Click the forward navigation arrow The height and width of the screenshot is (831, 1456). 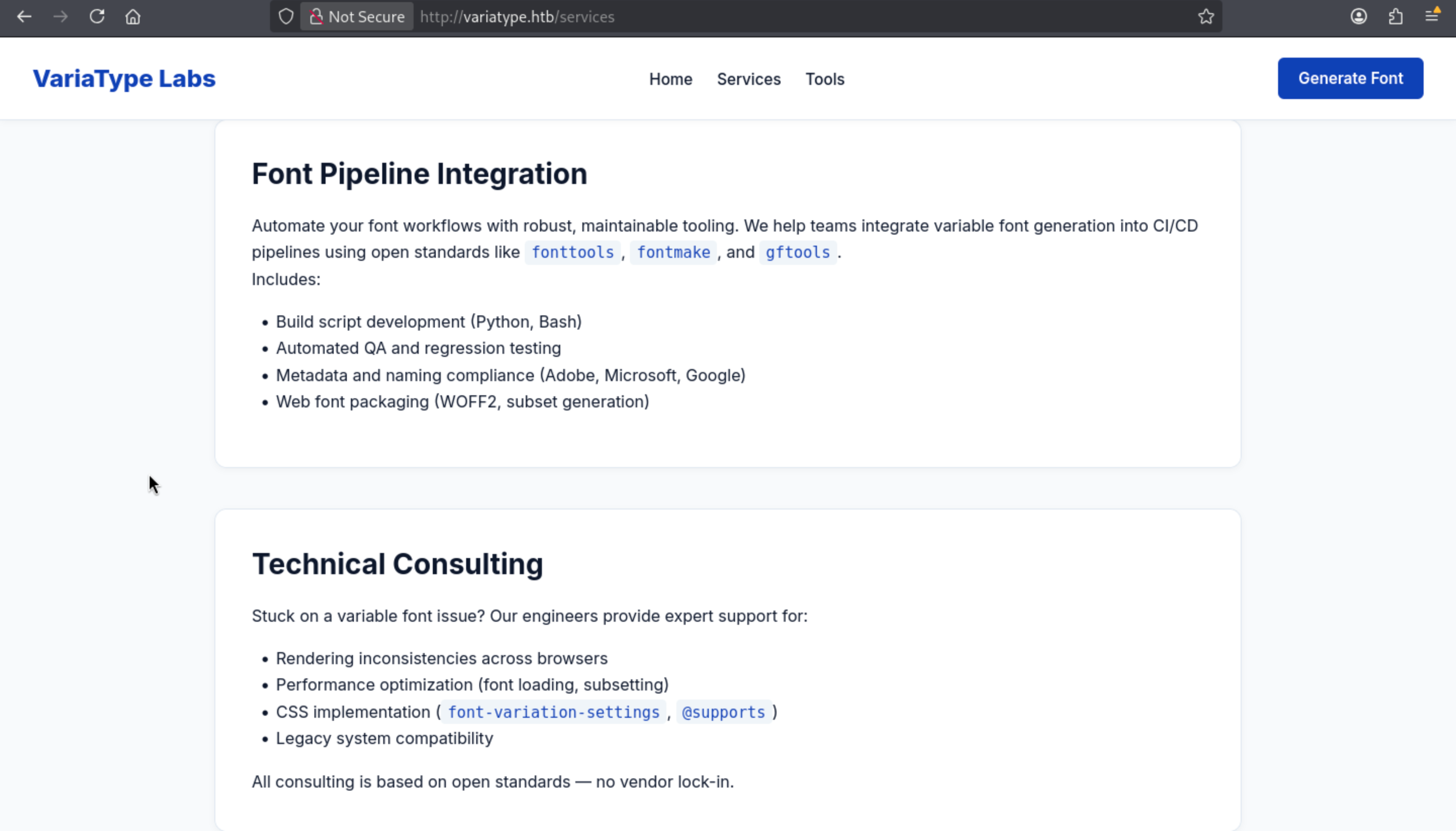[x=61, y=17]
